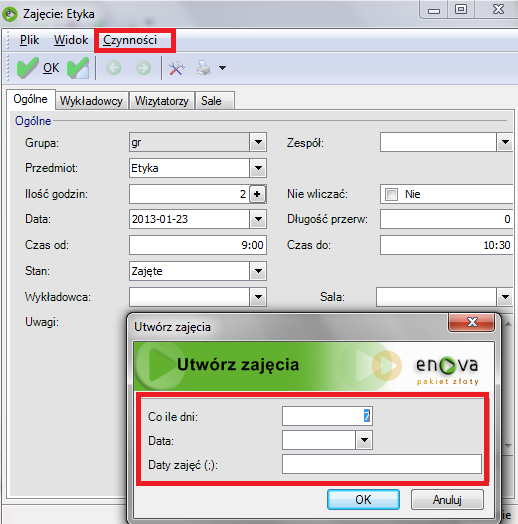Click the enova app icon in title bar

click(10, 14)
